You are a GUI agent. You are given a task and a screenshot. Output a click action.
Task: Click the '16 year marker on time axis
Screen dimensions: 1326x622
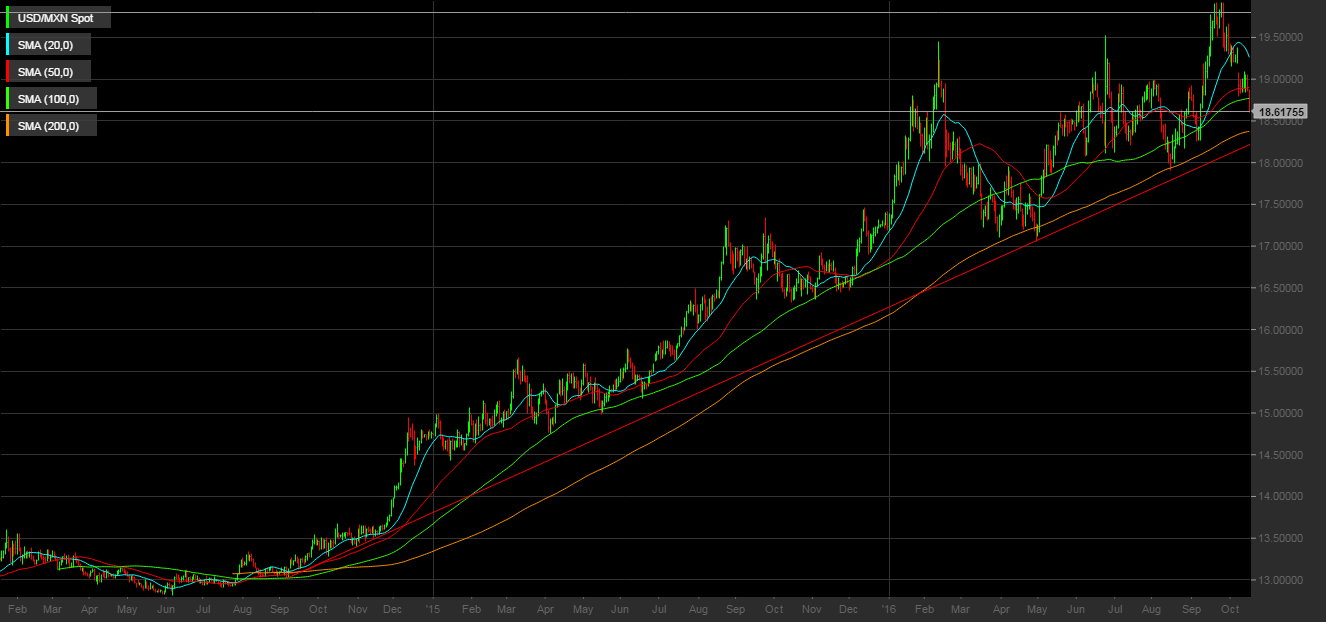(x=889, y=608)
